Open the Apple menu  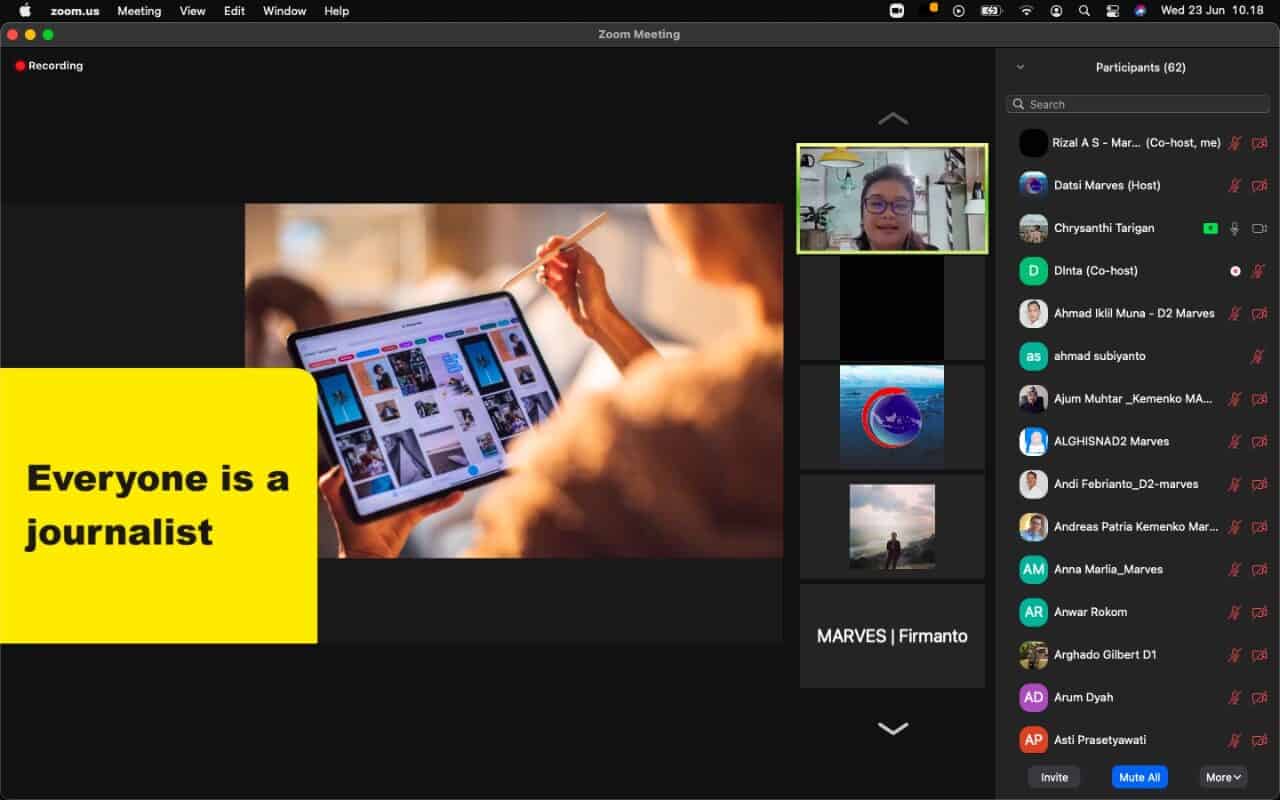25,11
